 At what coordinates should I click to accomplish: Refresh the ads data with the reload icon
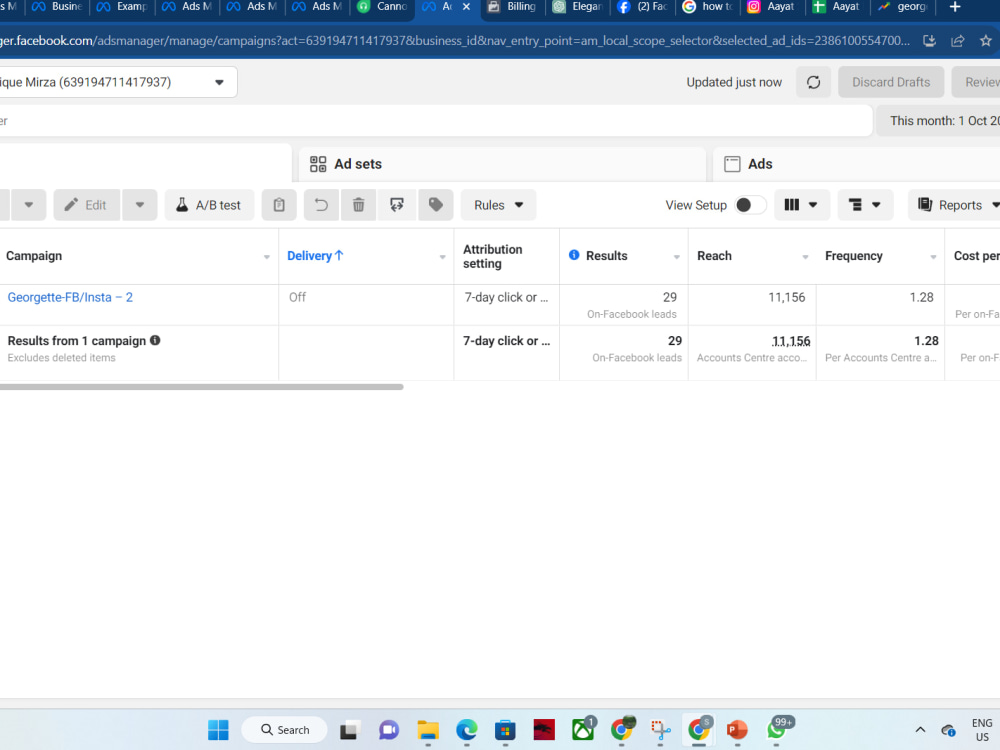813,82
